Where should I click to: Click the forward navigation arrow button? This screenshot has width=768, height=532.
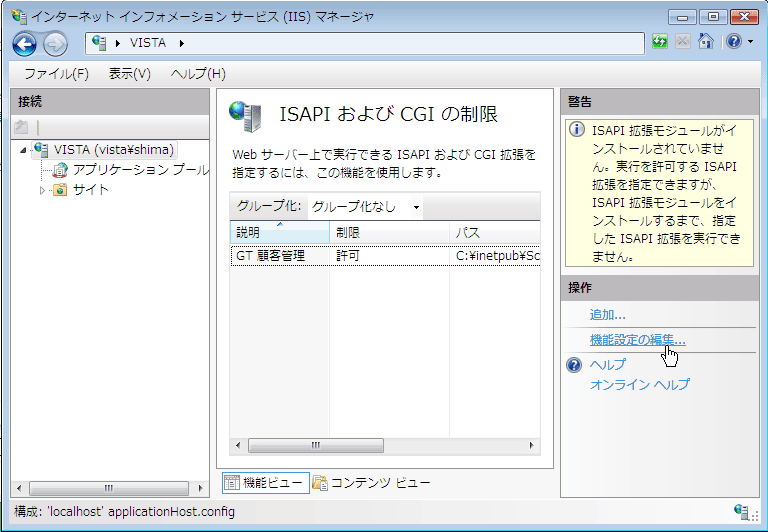pos(55,44)
